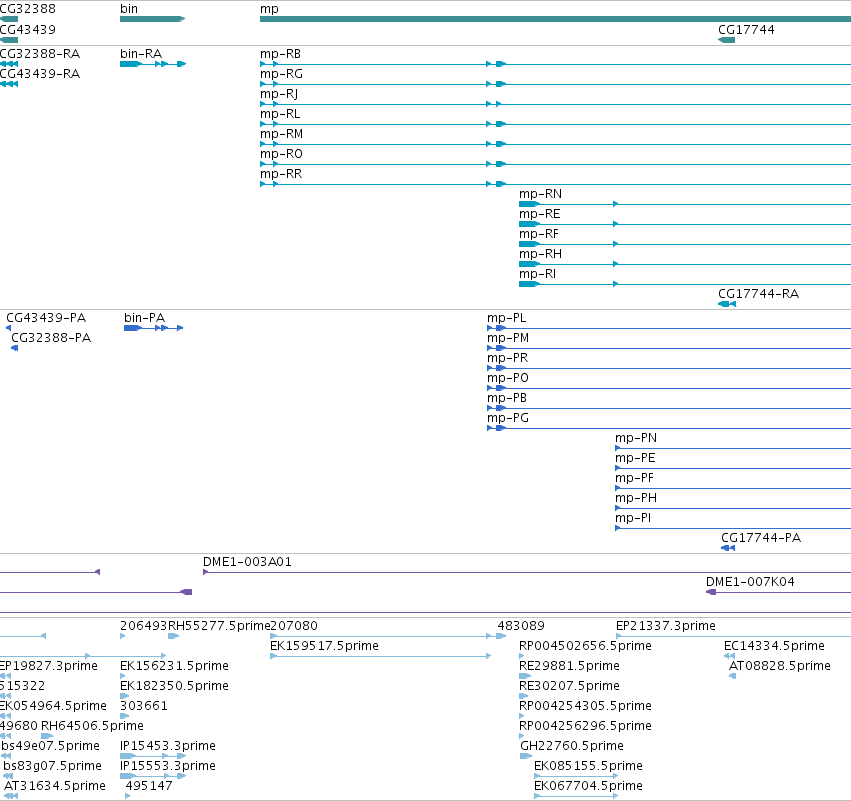Click EST RE29881.5prime
The width and height of the screenshot is (851, 801).
click(x=569, y=666)
